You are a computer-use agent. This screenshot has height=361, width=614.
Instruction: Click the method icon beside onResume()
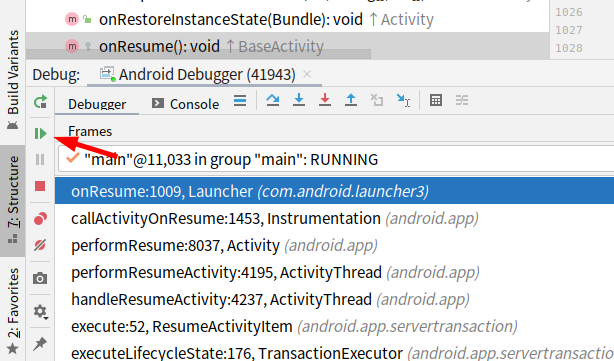click(72, 46)
